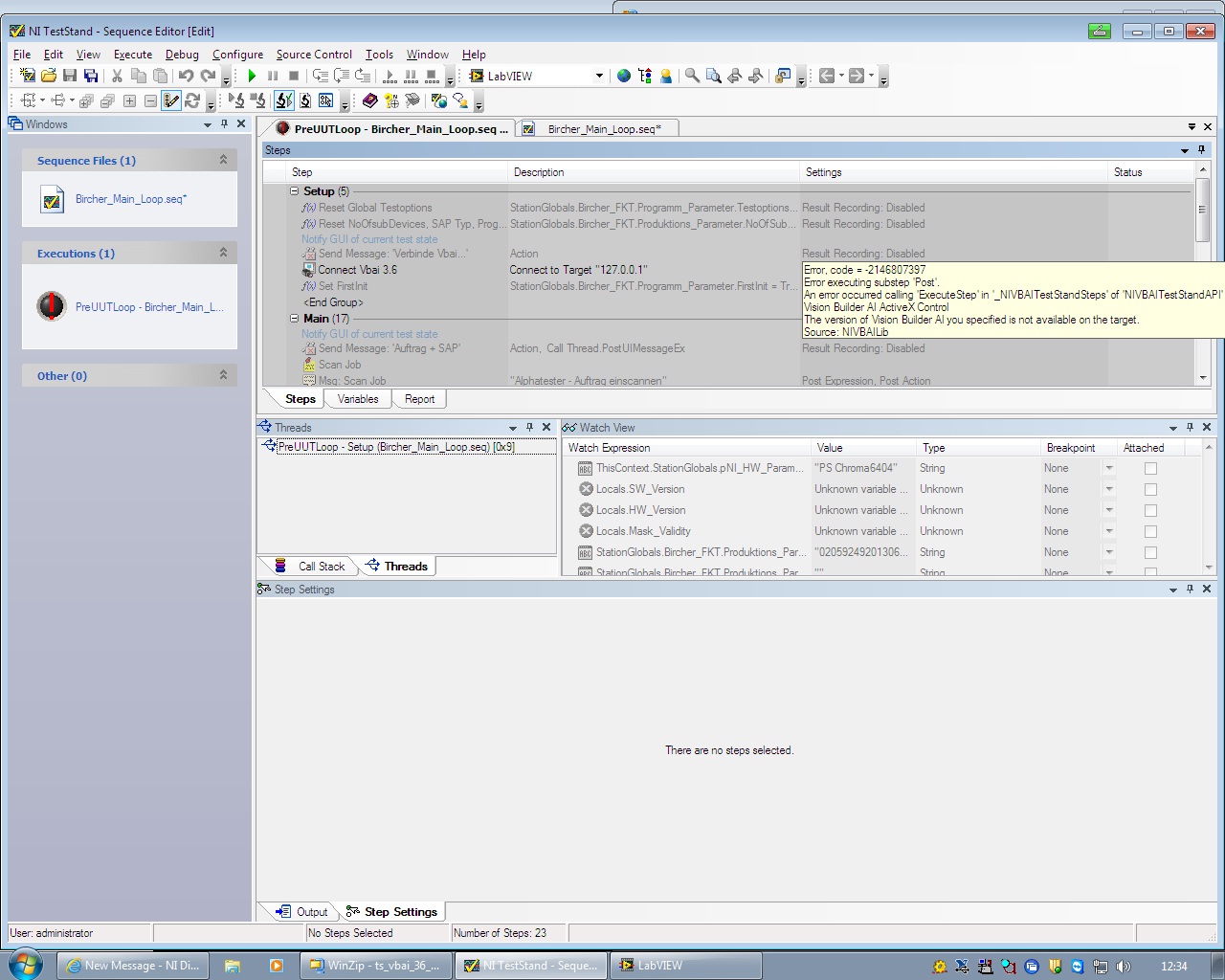The height and width of the screenshot is (980, 1225).
Task: Click the Open File folder icon
Action: pos(49,76)
